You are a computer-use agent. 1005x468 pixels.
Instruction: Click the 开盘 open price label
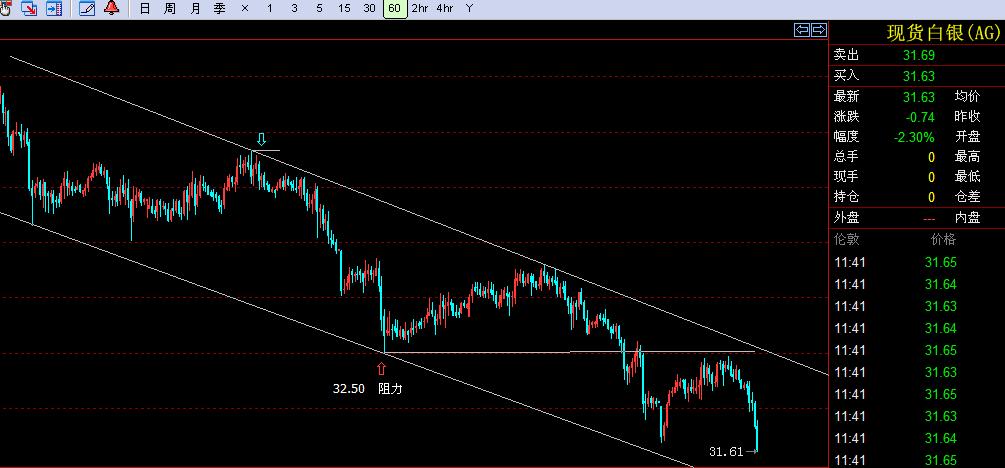coord(968,137)
